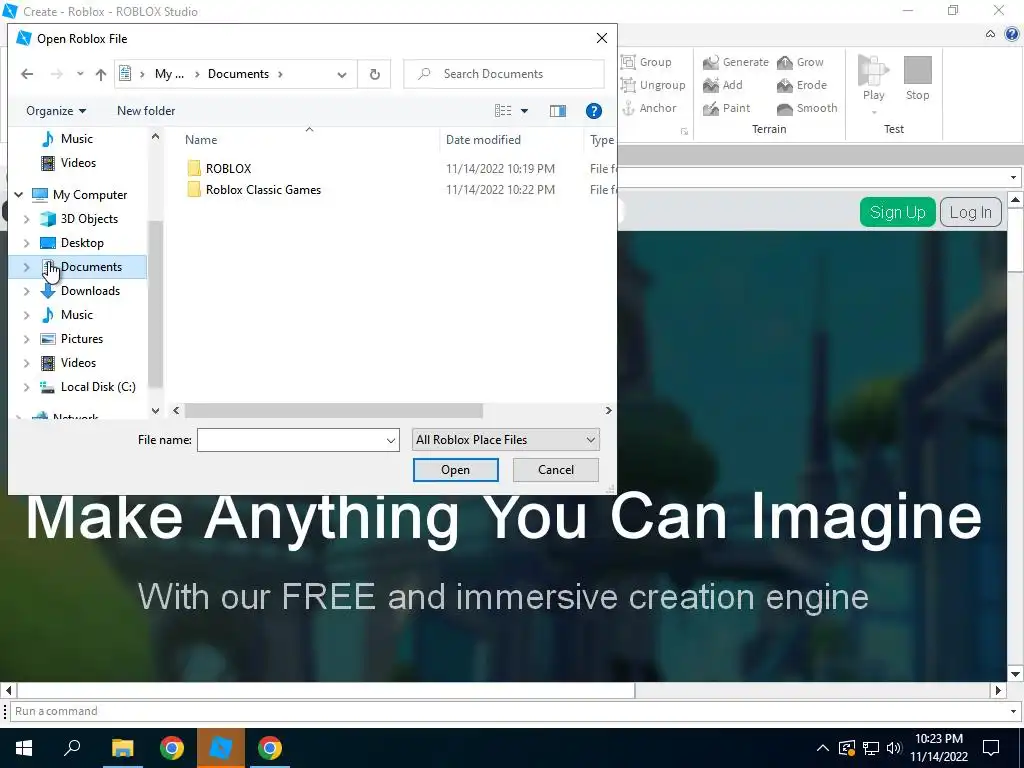The height and width of the screenshot is (768, 1024).
Task: Go up one folder level
Action: point(101,74)
